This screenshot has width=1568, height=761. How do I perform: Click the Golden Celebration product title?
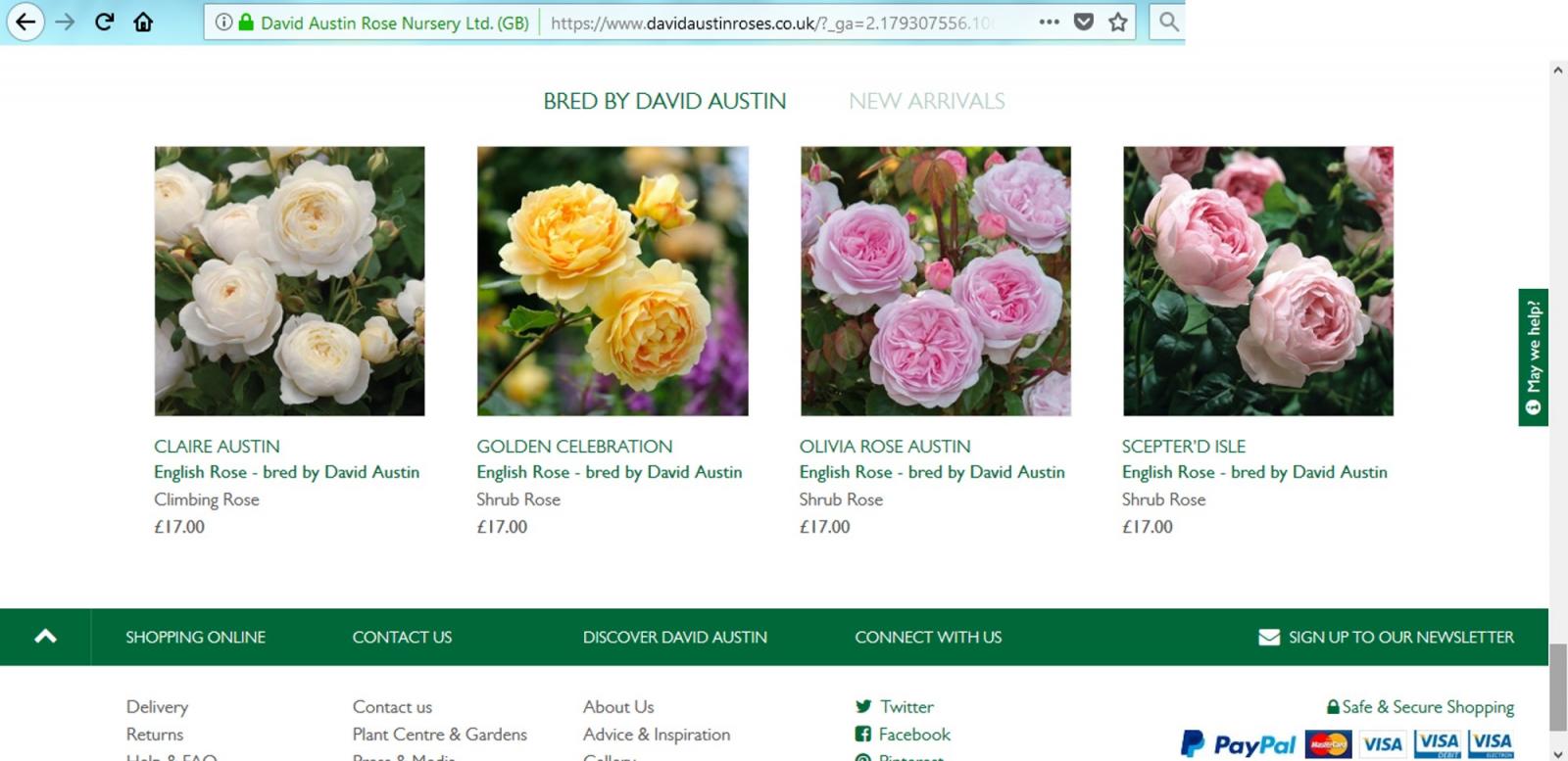click(574, 447)
